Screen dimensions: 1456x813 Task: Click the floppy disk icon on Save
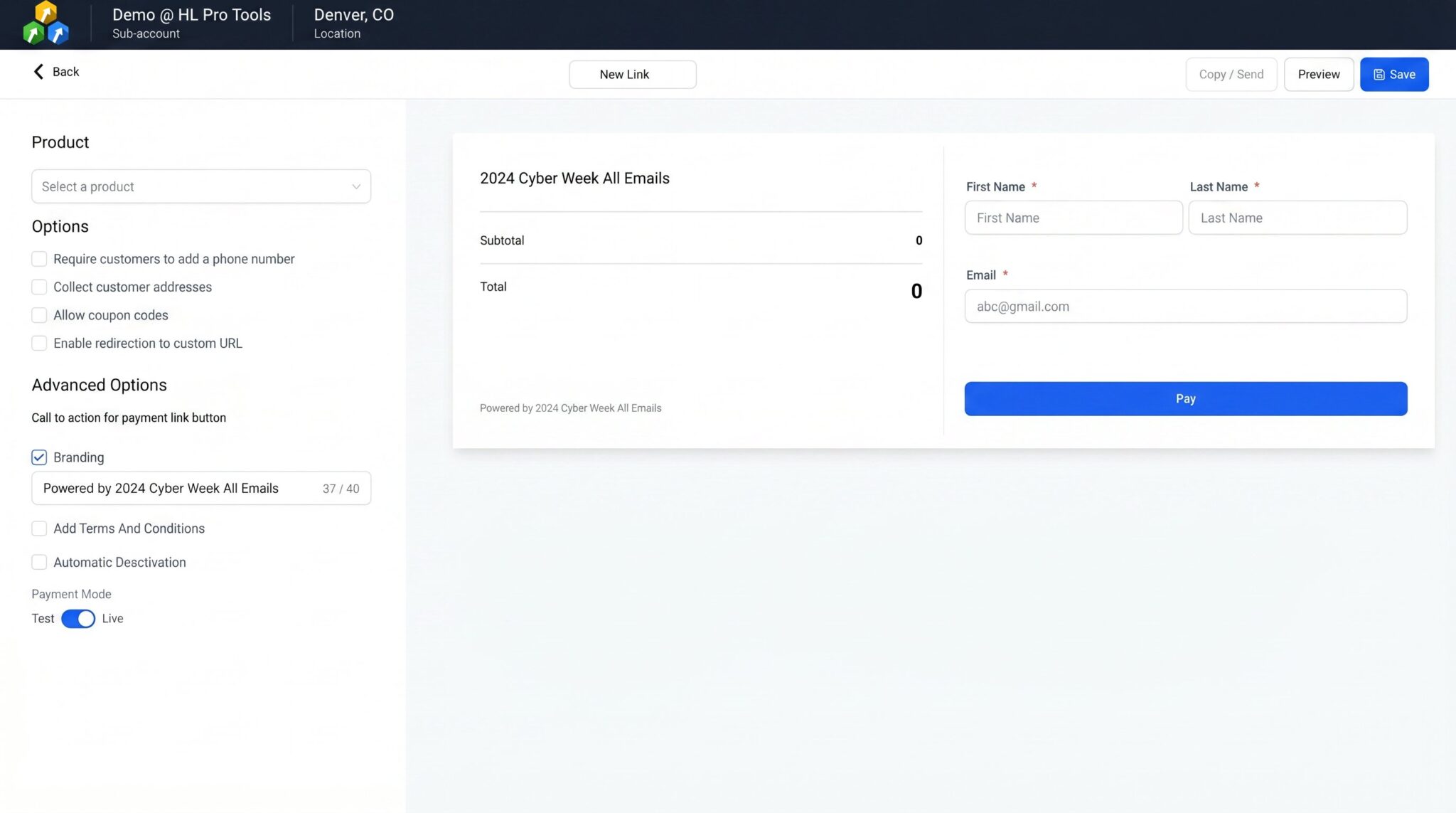click(x=1379, y=75)
